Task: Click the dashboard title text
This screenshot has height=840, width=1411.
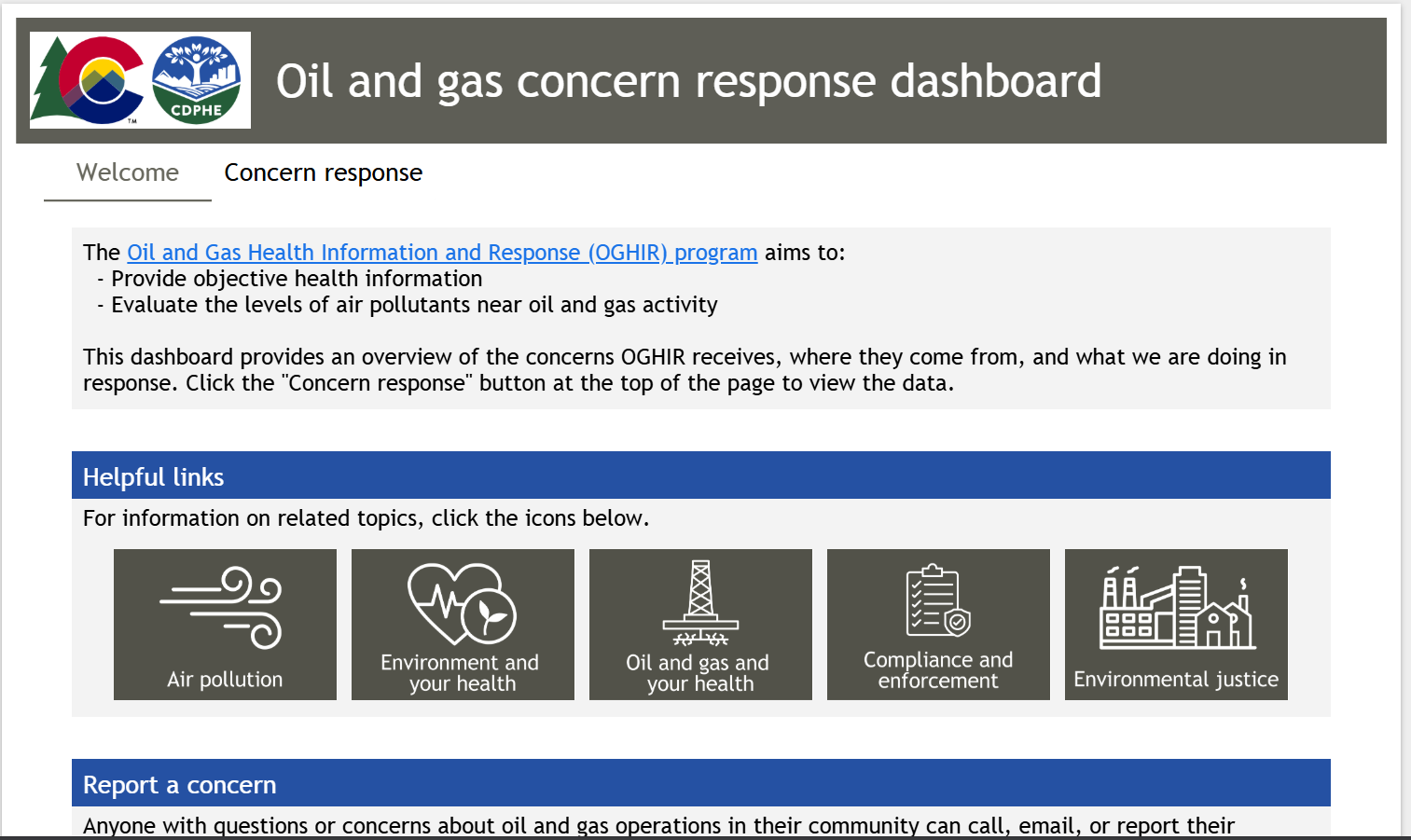Action: [688, 81]
